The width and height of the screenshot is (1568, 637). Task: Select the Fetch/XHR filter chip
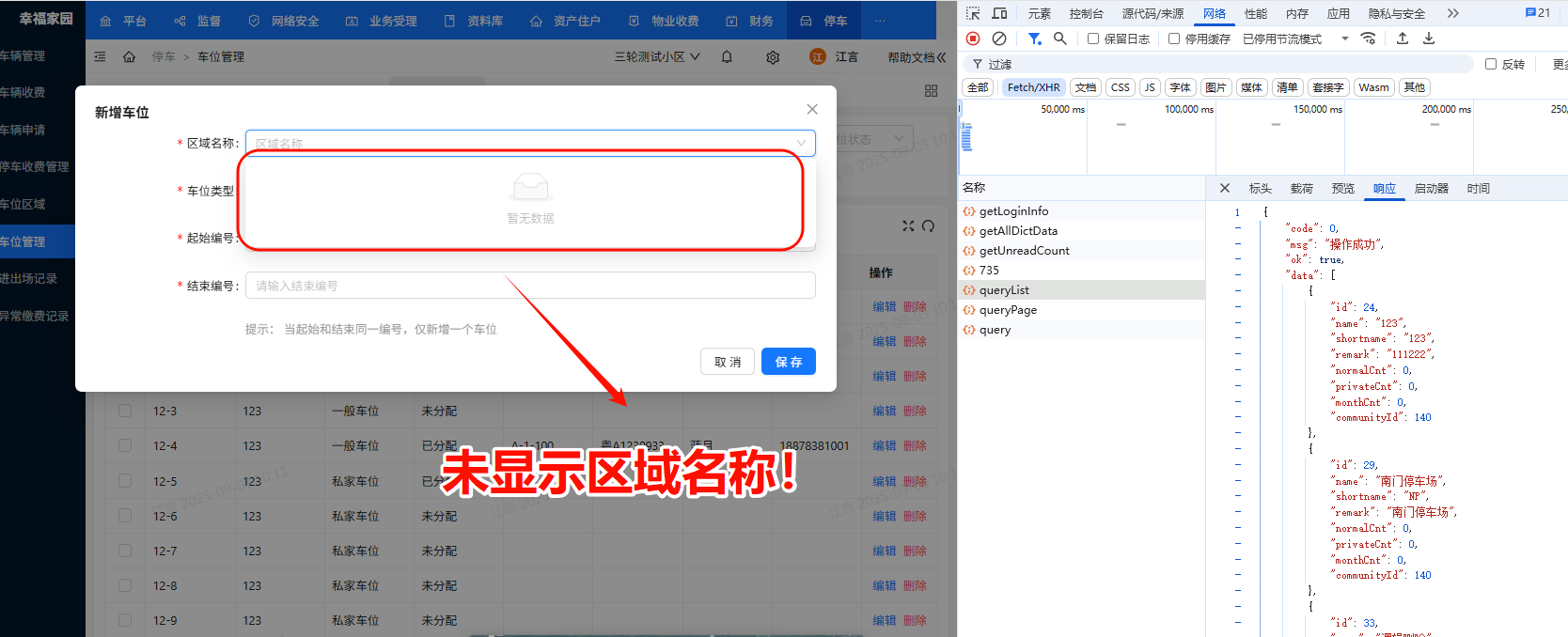(x=1033, y=87)
